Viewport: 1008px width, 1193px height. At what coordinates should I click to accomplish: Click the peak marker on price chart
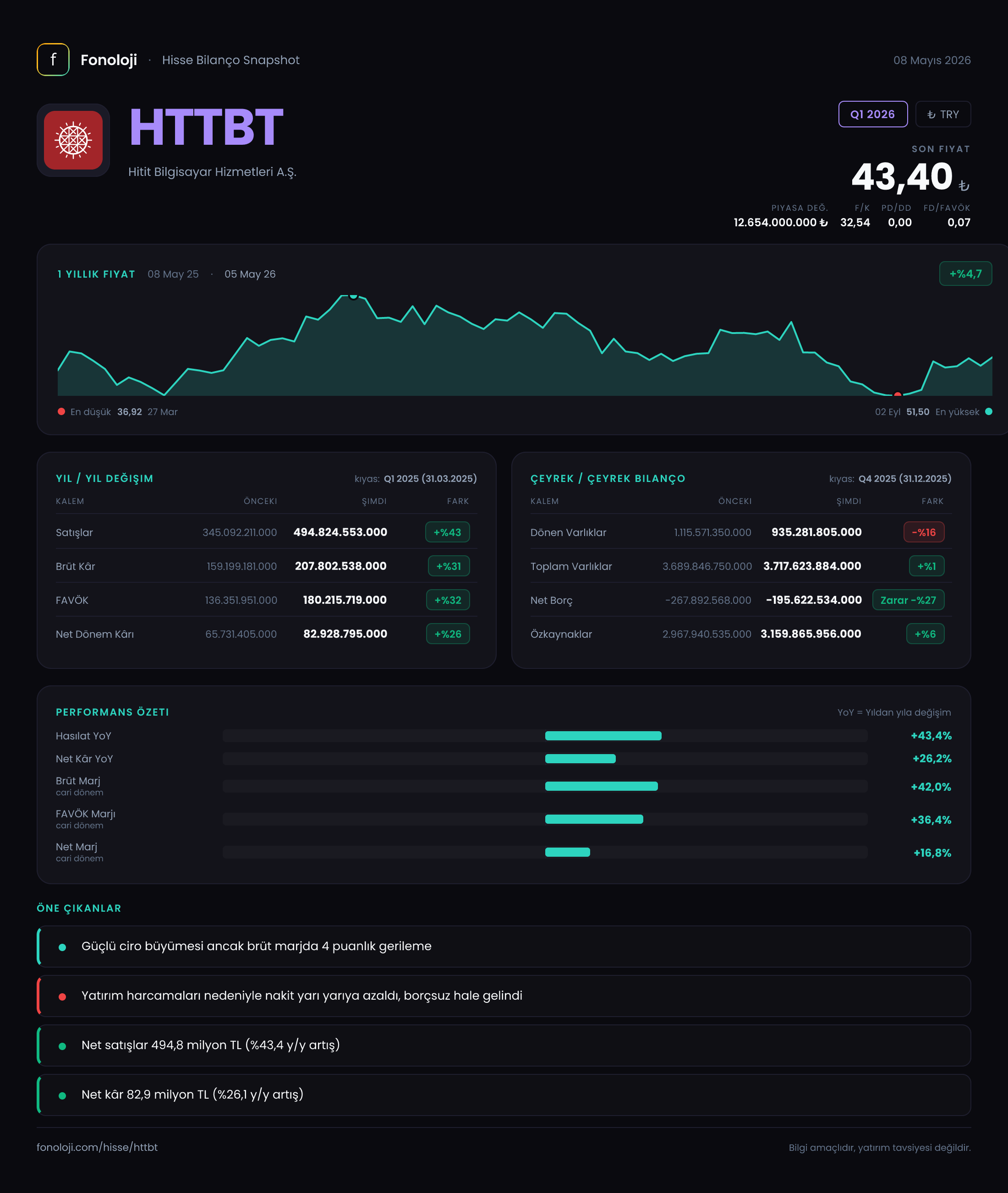[x=354, y=296]
